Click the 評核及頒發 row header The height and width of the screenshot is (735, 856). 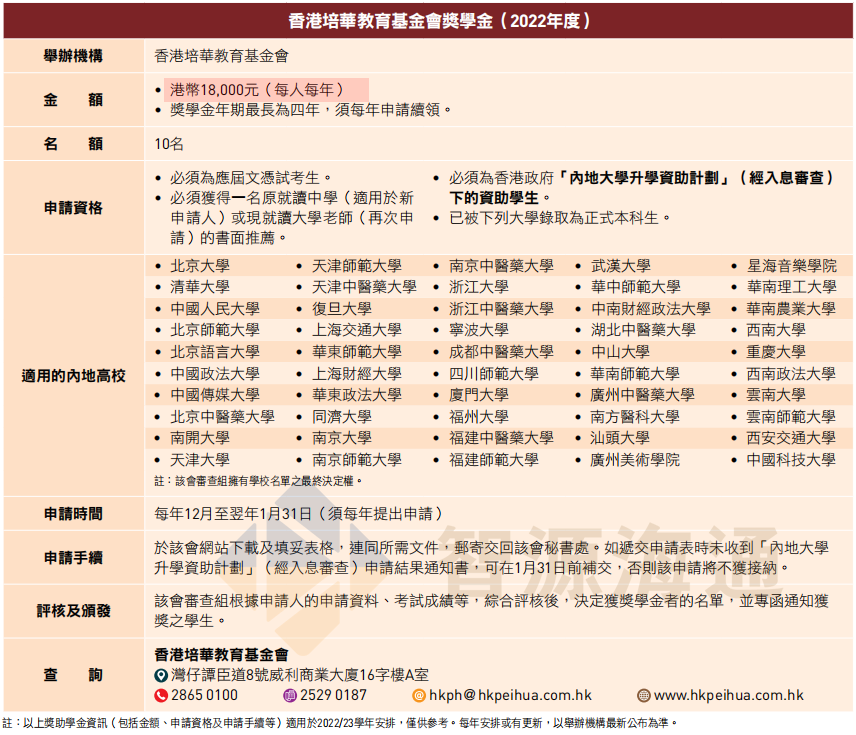[74, 611]
